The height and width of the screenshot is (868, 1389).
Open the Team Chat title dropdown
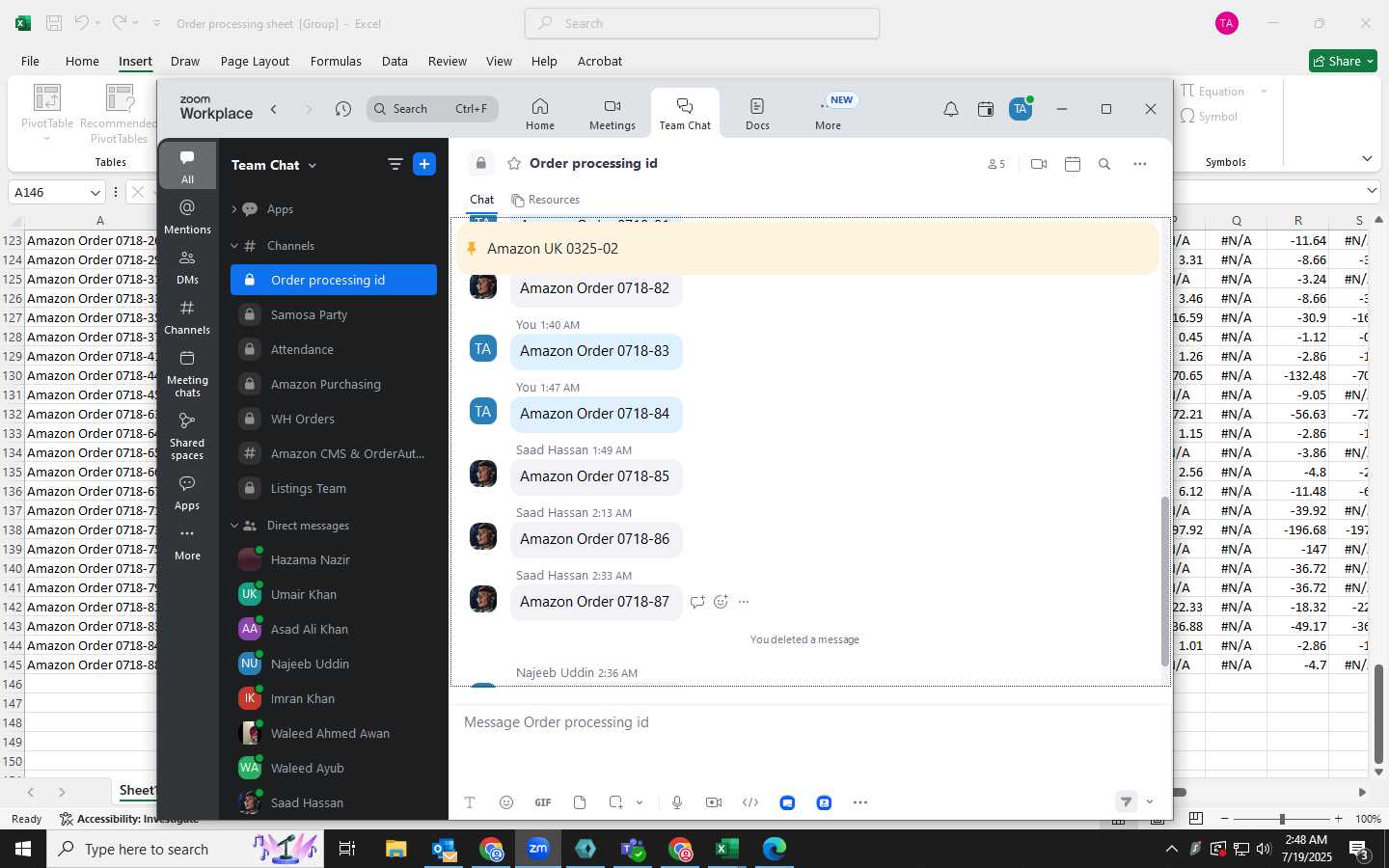click(x=313, y=165)
